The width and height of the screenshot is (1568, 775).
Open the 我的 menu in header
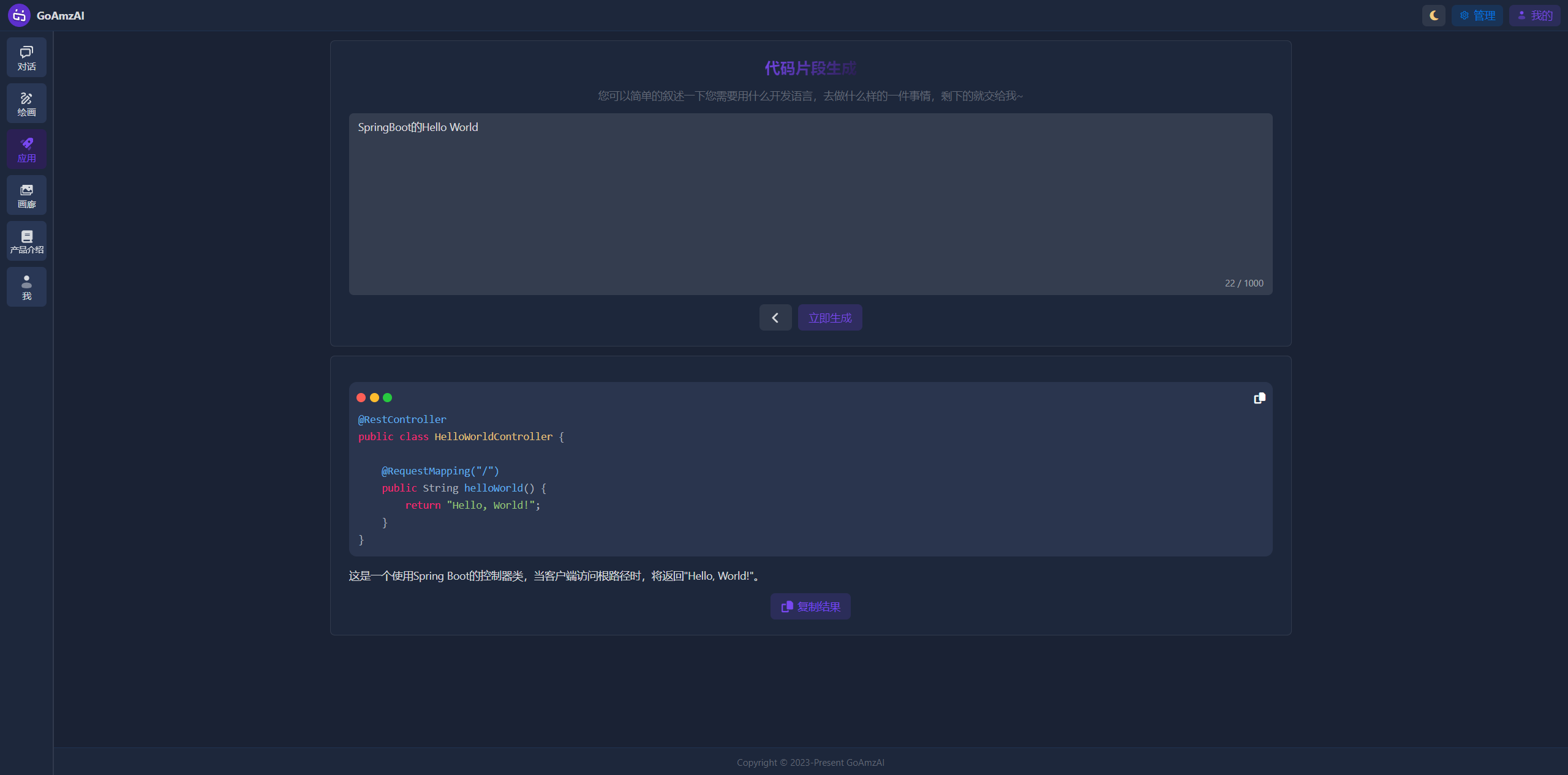point(1534,15)
